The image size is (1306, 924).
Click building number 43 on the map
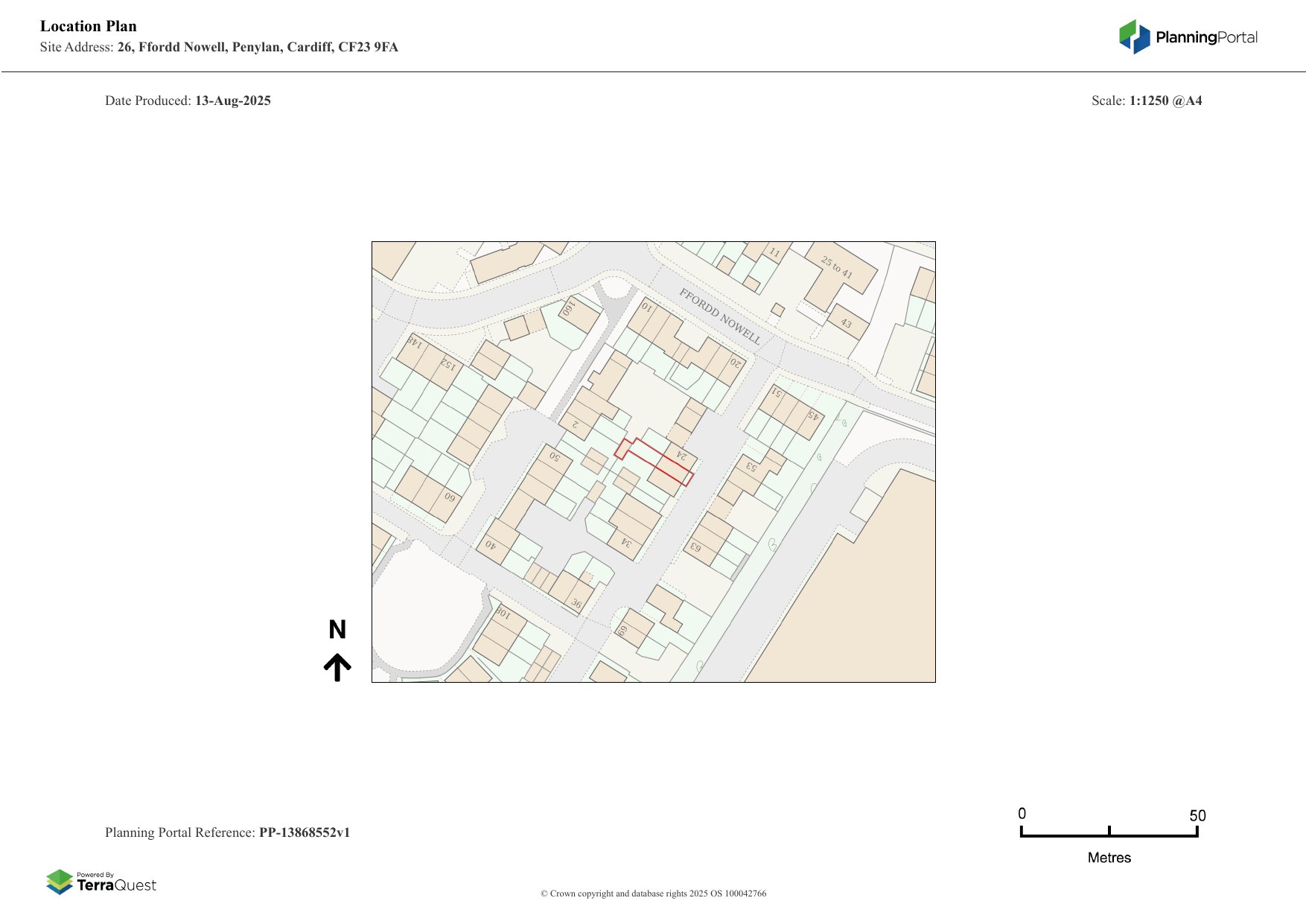tap(846, 323)
